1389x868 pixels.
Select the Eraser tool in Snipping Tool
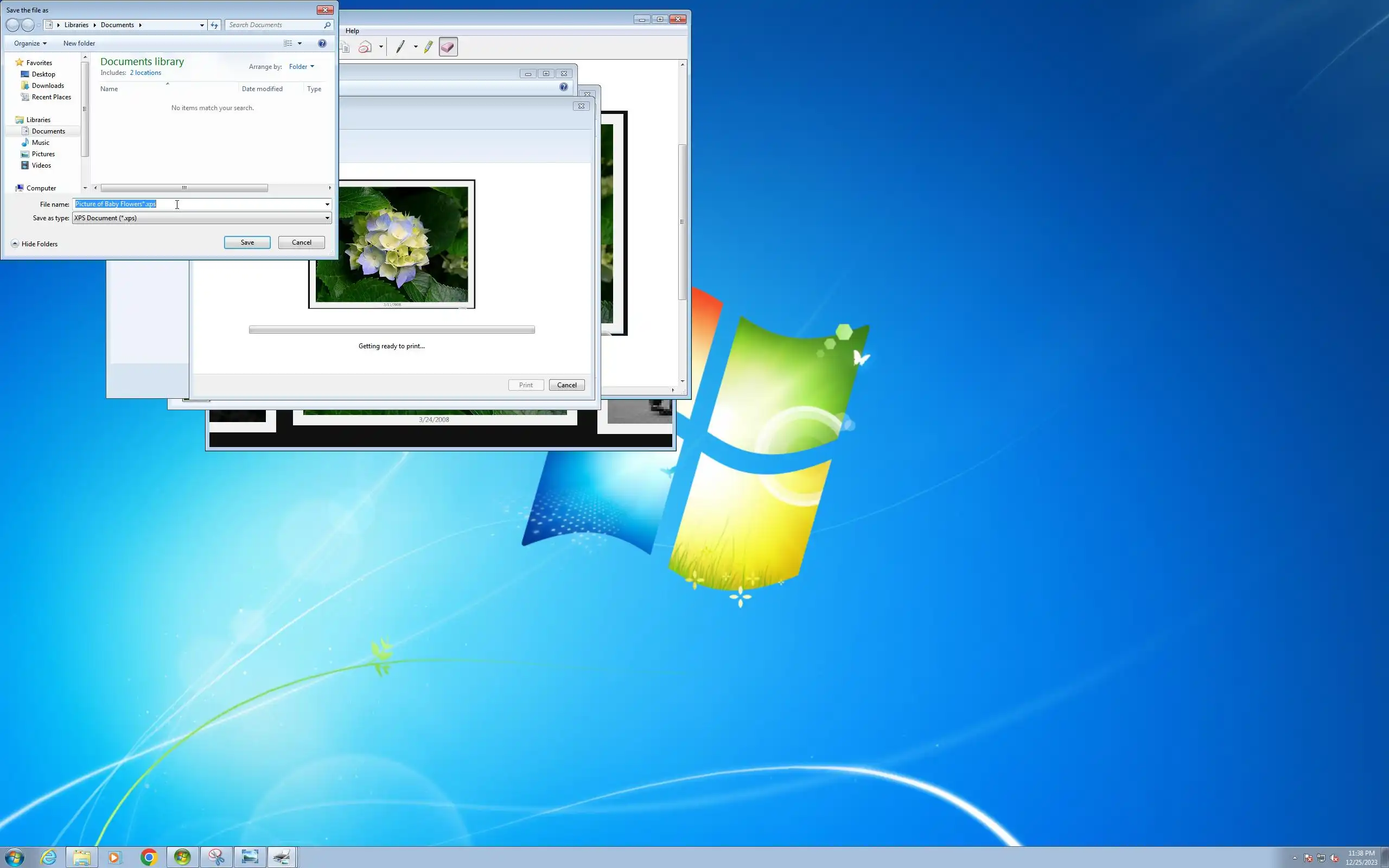click(x=448, y=47)
